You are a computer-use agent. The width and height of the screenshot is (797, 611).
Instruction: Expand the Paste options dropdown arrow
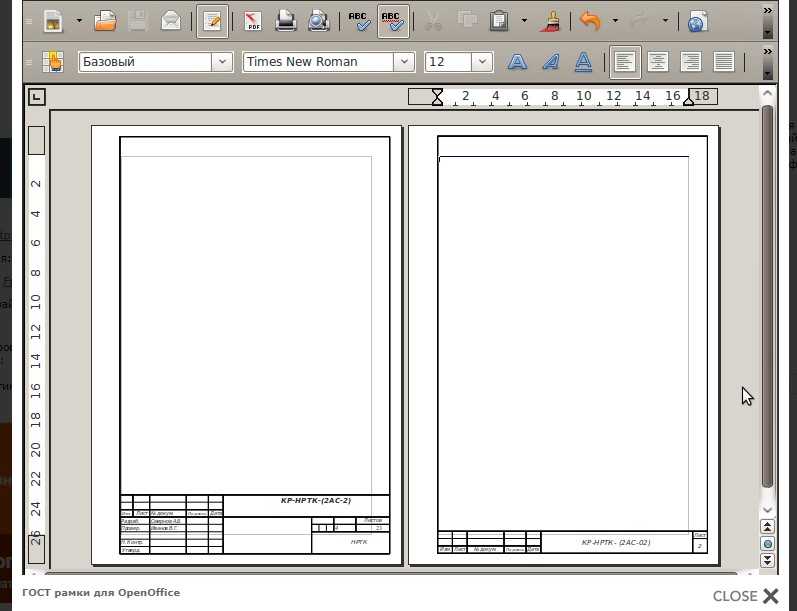(x=524, y=21)
